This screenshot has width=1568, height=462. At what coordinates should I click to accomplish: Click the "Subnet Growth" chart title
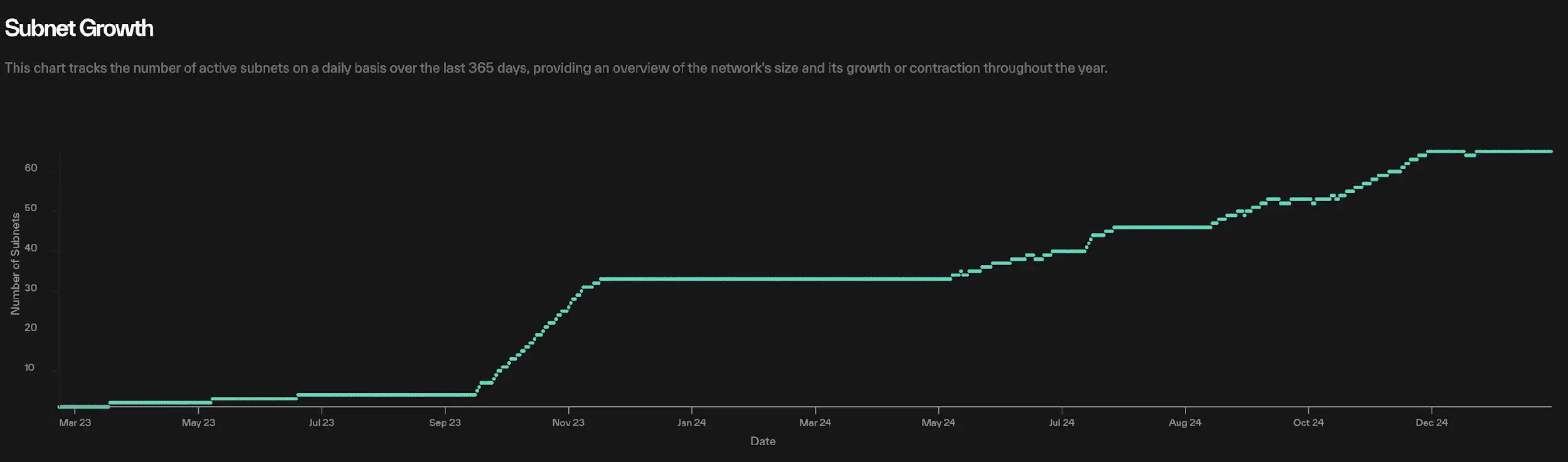(x=79, y=28)
